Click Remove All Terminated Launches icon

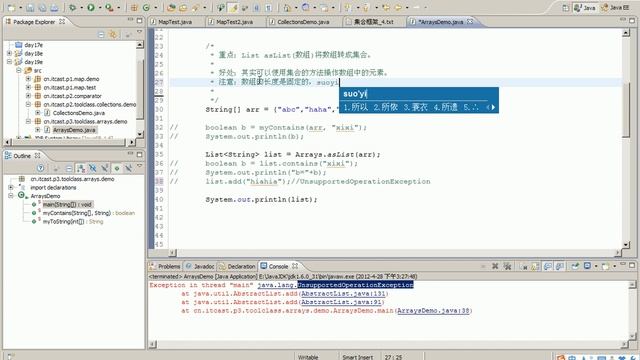(507, 266)
